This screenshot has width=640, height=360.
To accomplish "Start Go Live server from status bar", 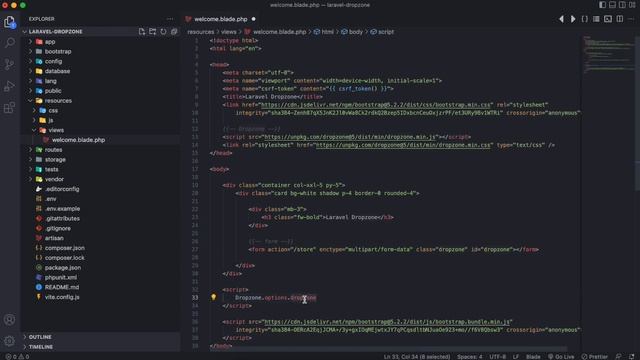I will tap(561, 356).
